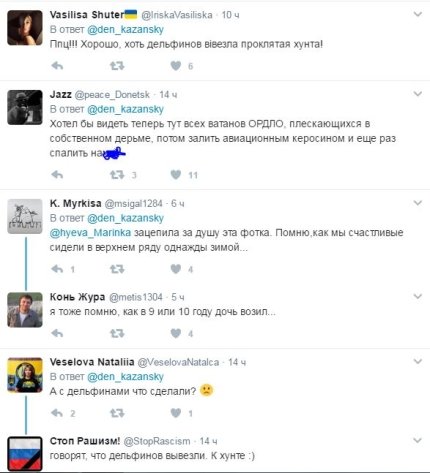Retweet the Jazz tweet with 3 retweets
The image size is (430, 473).
[117, 175]
